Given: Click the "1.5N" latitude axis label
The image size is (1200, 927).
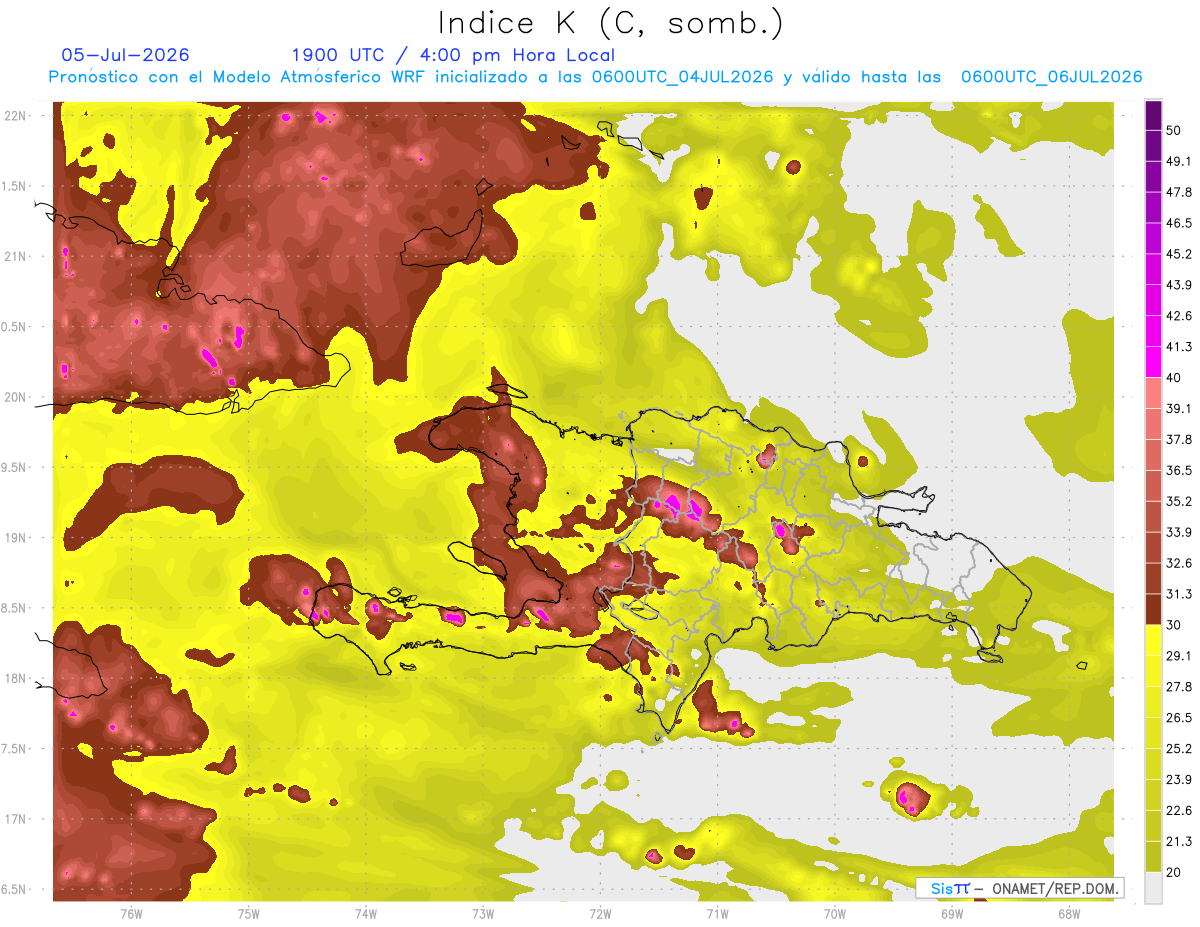Looking at the screenshot, I should tap(13, 186).
